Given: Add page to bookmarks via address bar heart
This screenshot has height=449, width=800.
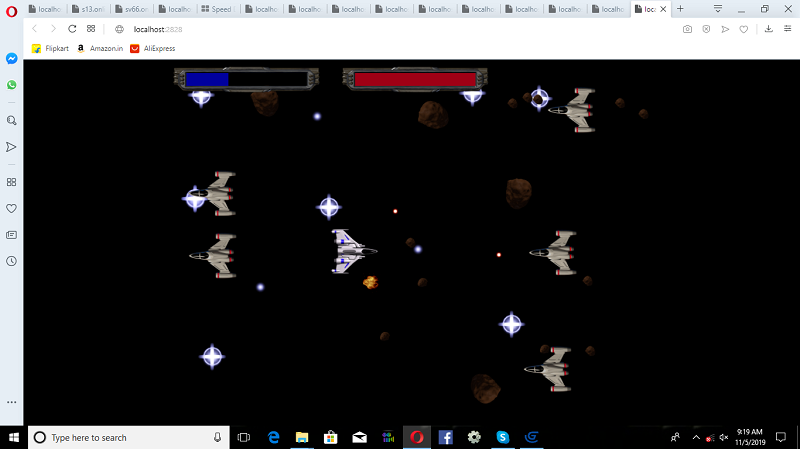Looking at the screenshot, I should point(744,29).
